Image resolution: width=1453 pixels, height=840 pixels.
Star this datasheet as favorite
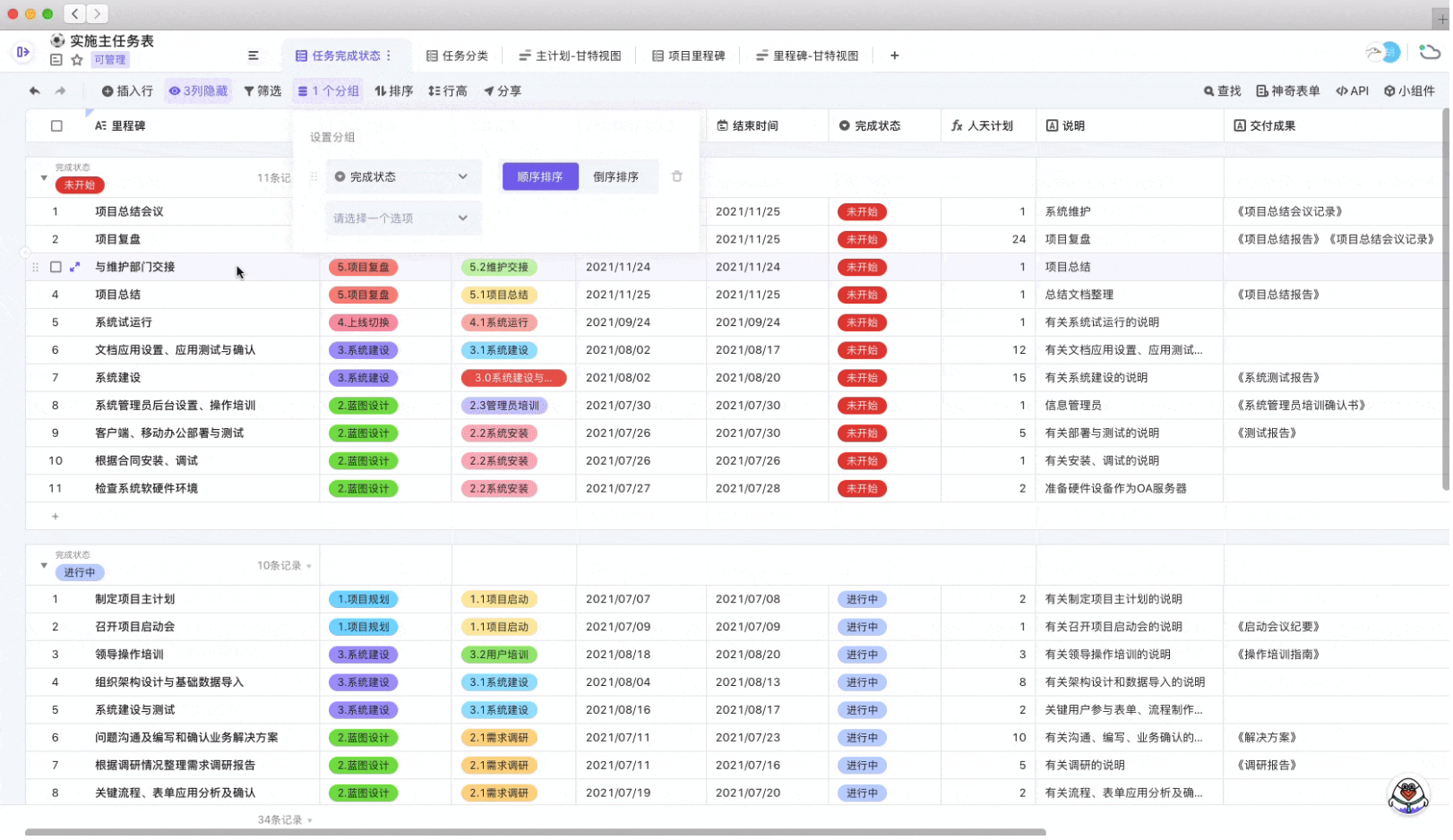tap(77, 60)
